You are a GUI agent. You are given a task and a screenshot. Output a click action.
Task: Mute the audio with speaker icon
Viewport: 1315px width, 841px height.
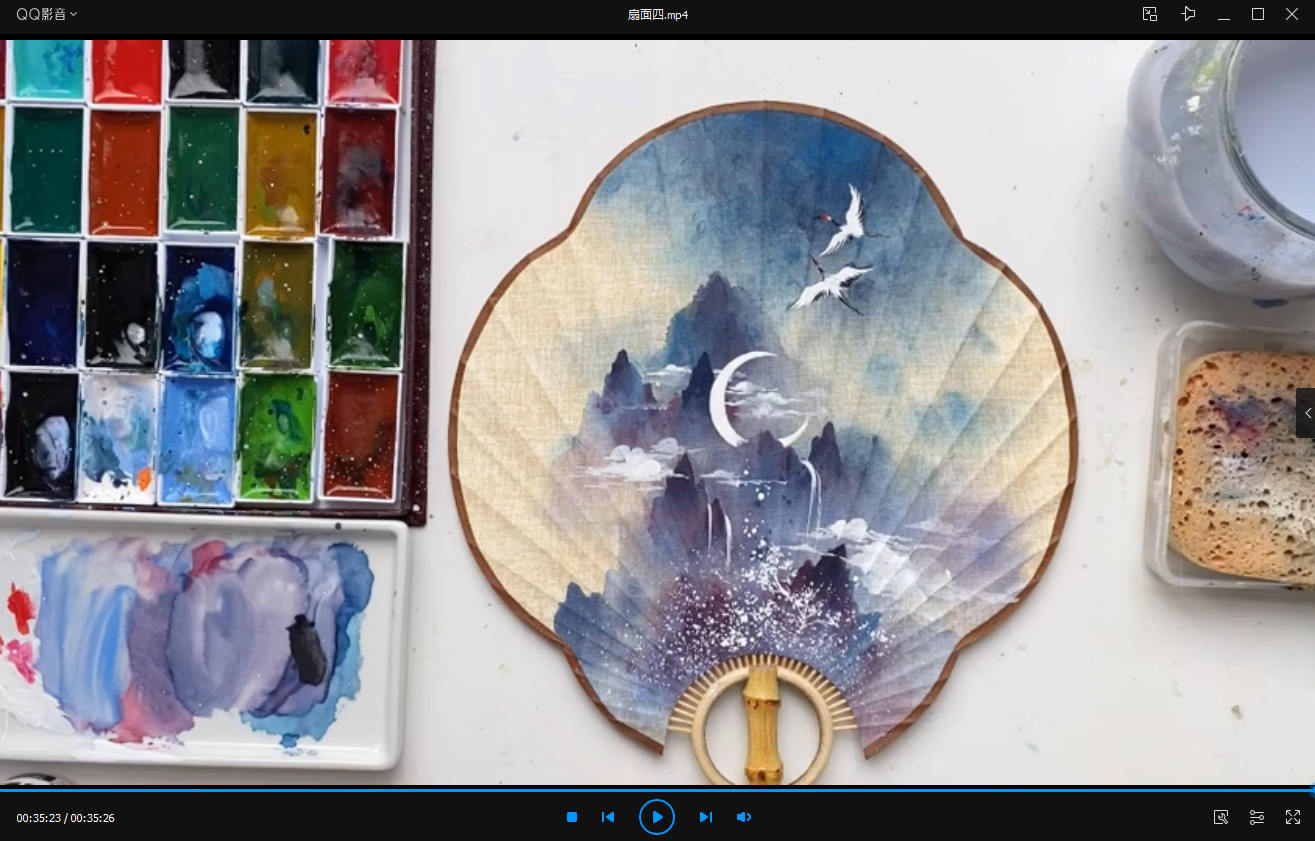click(743, 817)
